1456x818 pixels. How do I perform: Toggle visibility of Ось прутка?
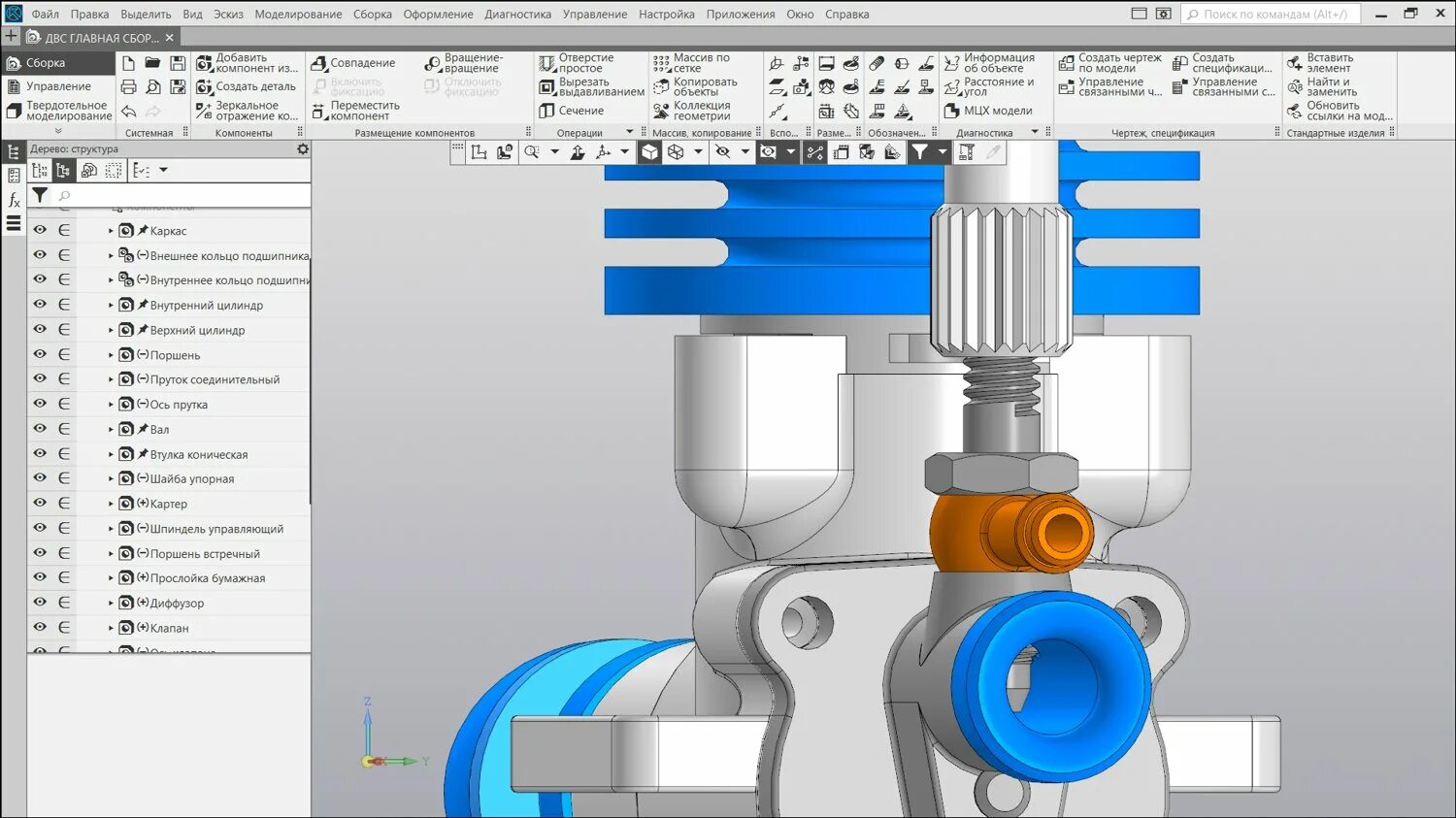(x=40, y=404)
